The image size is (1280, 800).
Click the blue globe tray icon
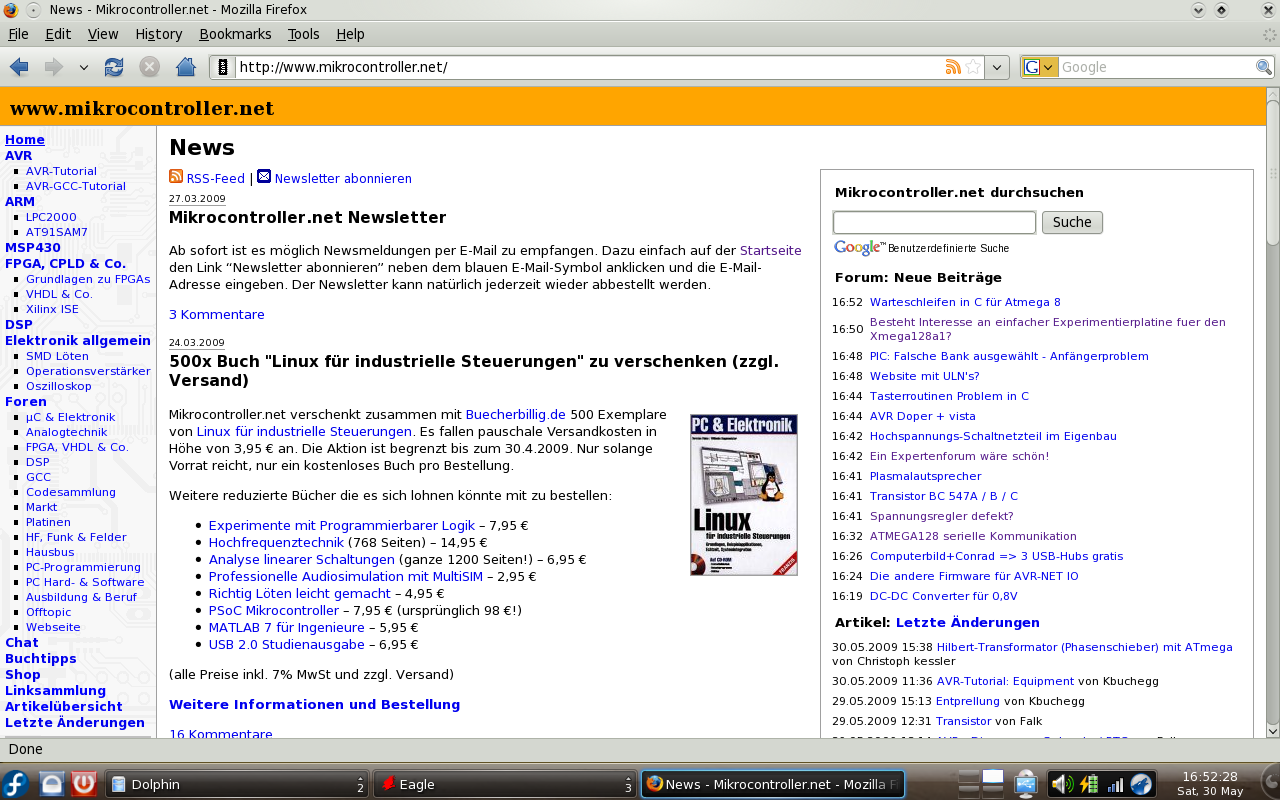(x=1141, y=784)
